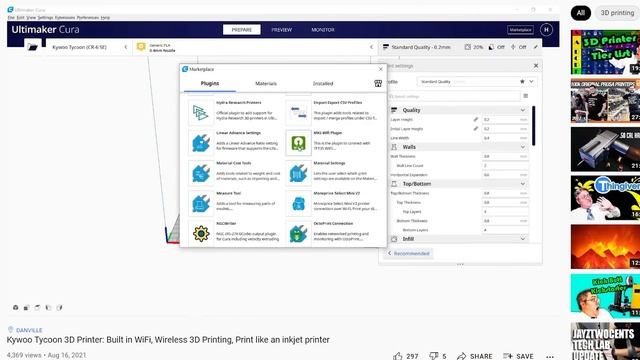Open the 3D Printer Tier List thumbnail
The height and width of the screenshot is (360, 640).
pos(605,52)
